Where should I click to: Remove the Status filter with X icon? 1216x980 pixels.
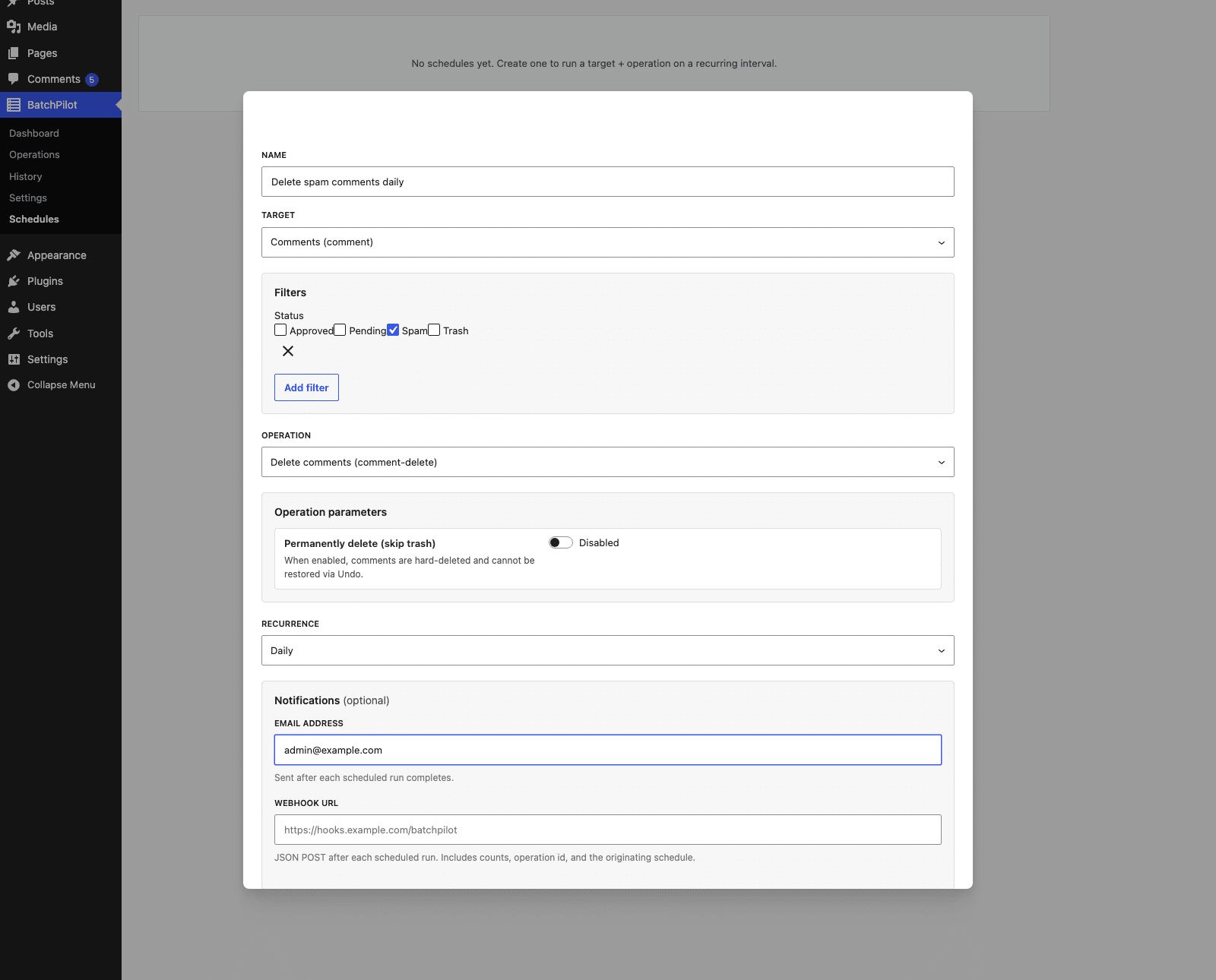[288, 351]
